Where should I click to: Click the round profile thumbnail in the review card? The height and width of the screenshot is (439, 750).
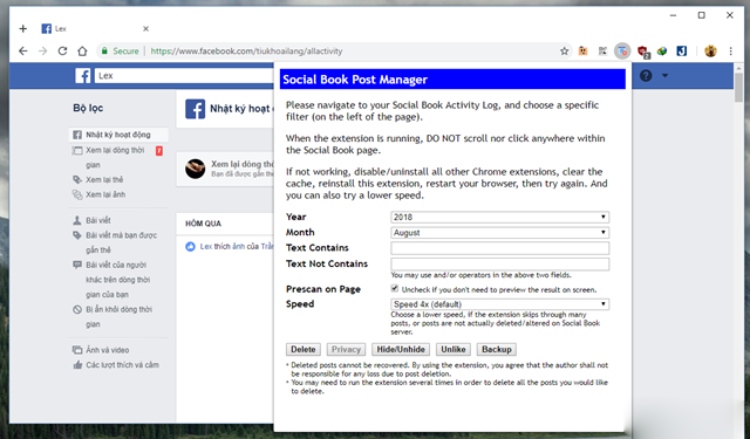pos(195,169)
